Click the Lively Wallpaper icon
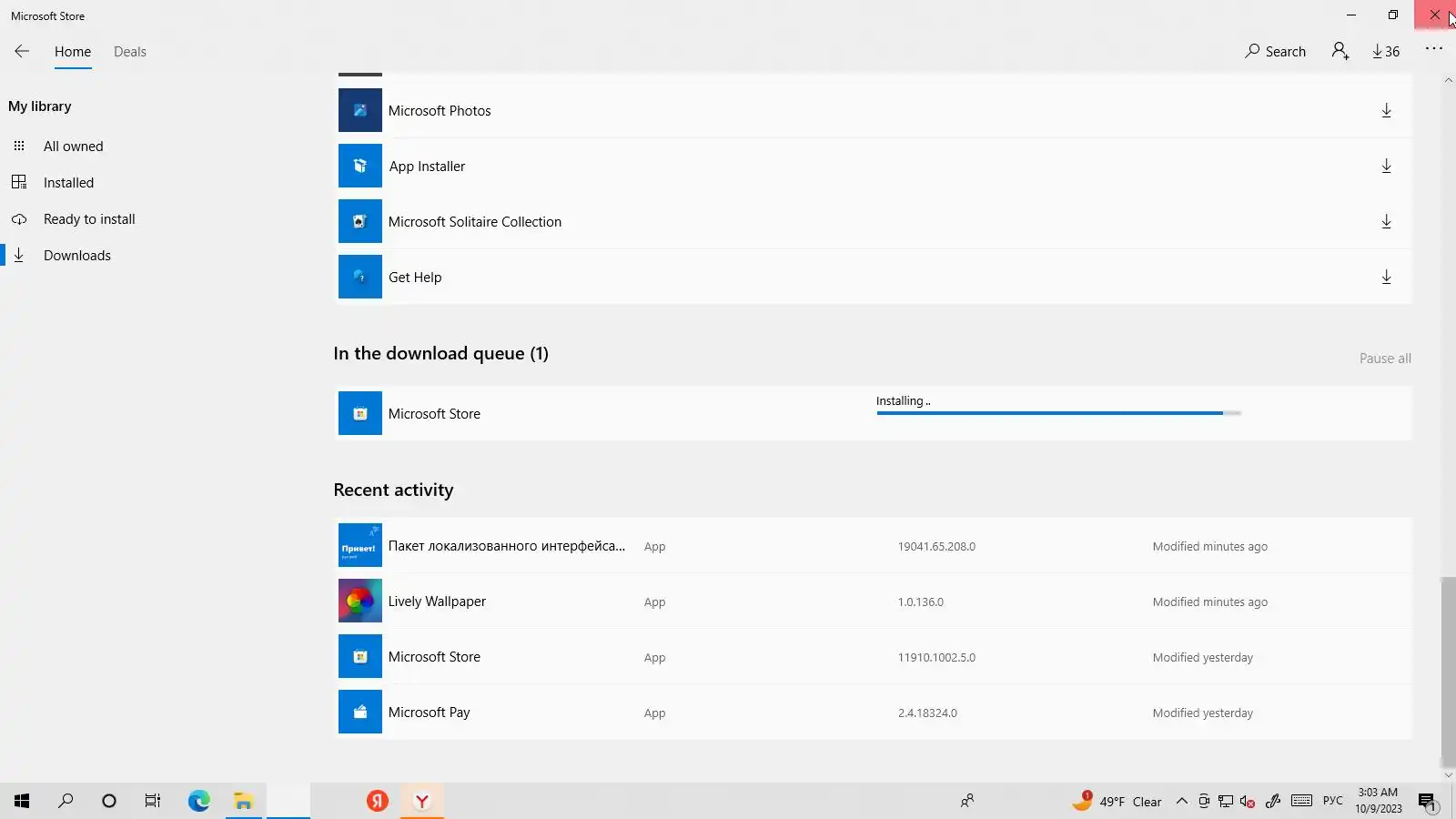Image resolution: width=1456 pixels, height=819 pixels. 360,601
